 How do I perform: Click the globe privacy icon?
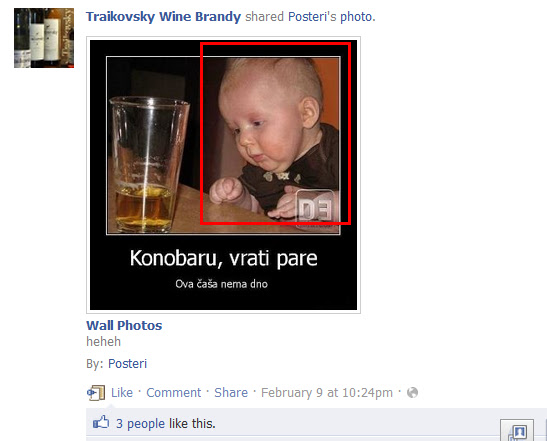412,393
